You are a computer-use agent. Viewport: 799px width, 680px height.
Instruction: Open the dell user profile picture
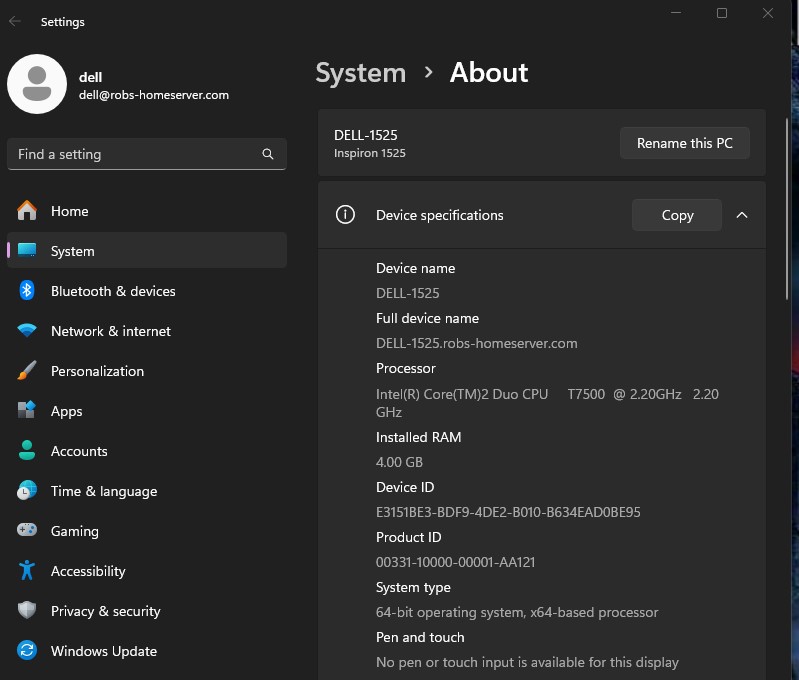[x=37, y=84]
